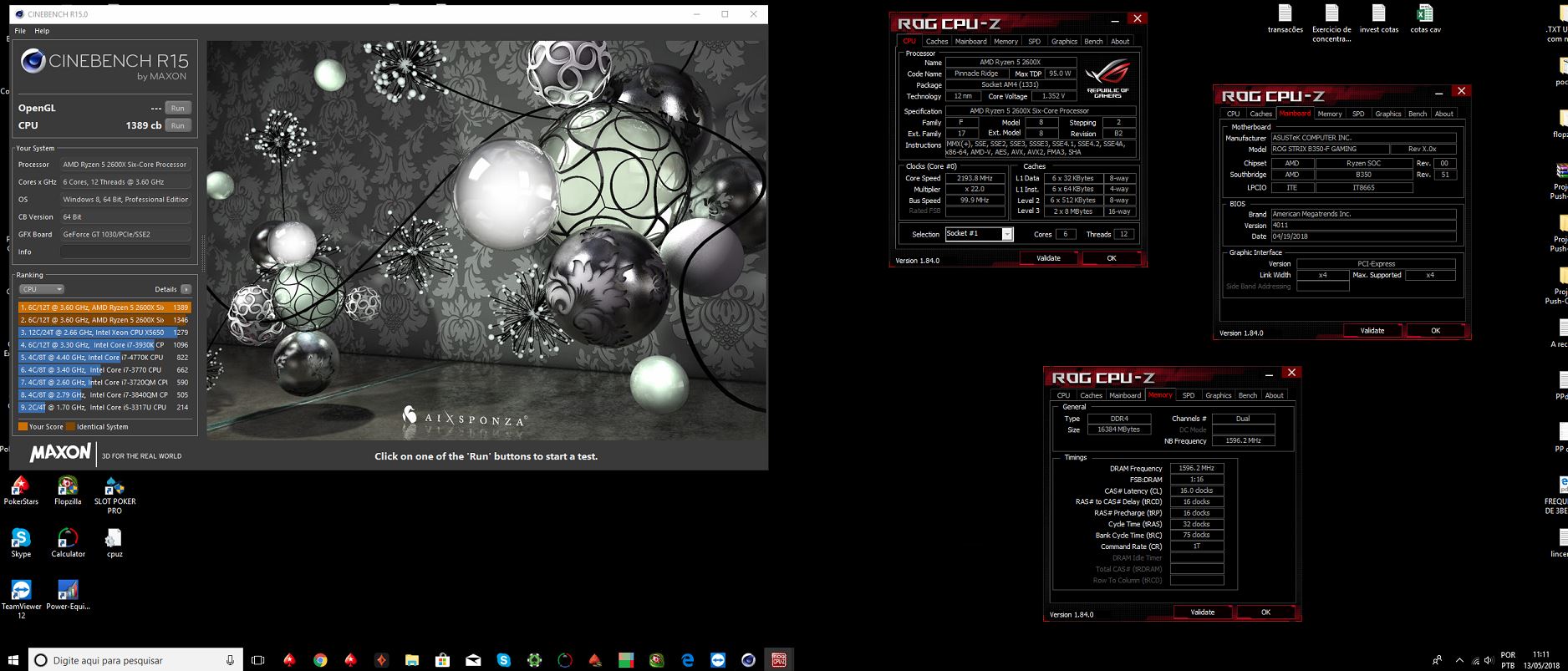1568x671 pixels.
Task: Select Memory tab in CPU-Z Mainboard window
Action: 1330,114
